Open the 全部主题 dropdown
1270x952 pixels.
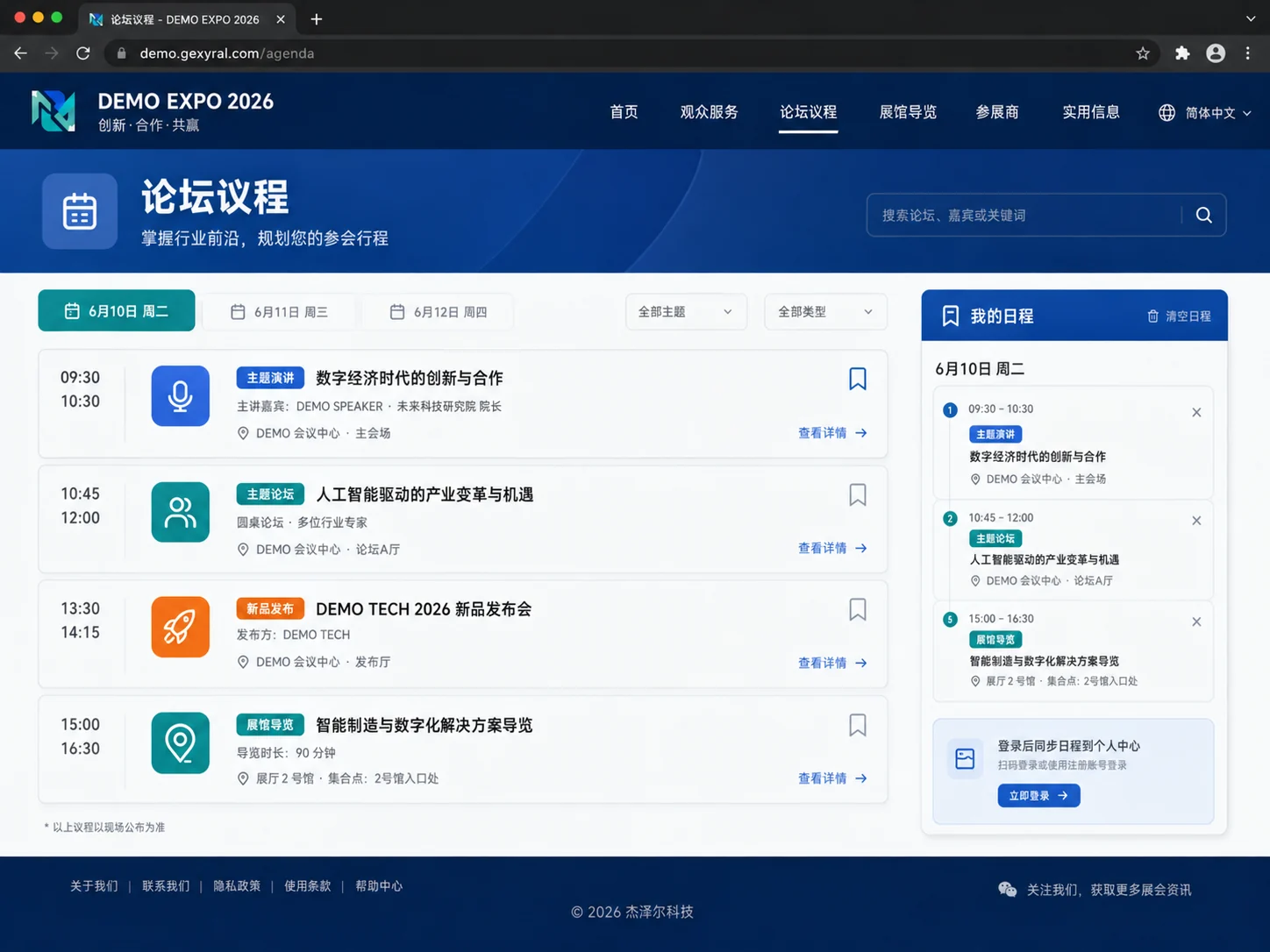686,311
